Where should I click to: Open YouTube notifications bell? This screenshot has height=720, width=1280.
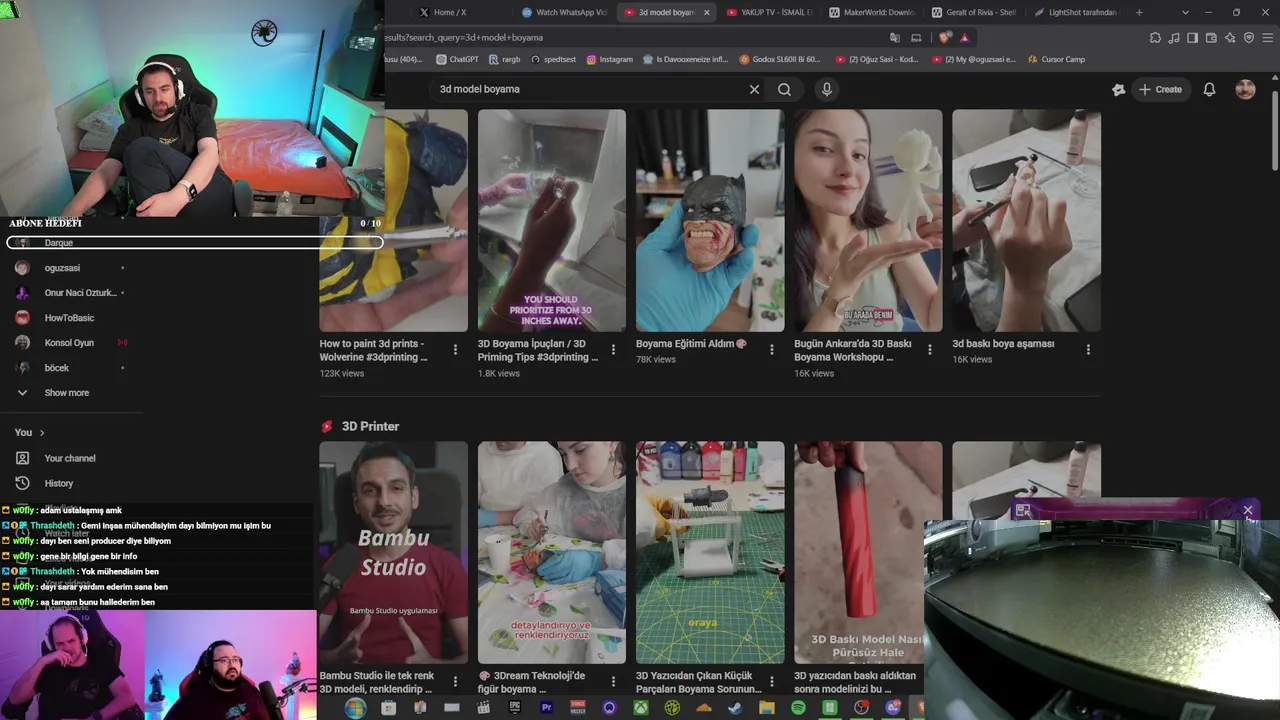click(1209, 89)
